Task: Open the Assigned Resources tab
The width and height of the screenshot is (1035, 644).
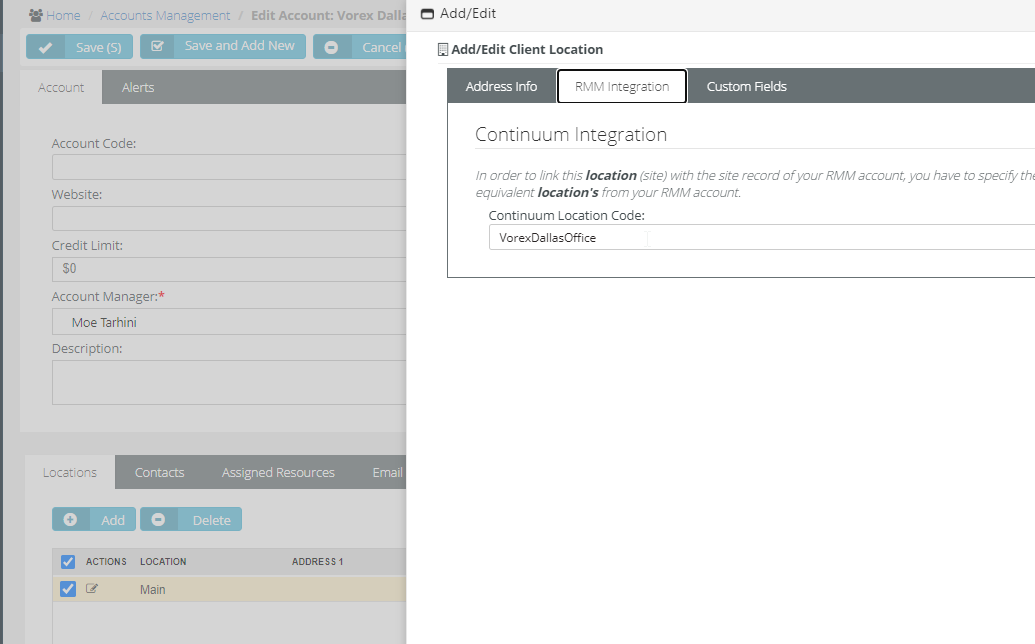Action: coord(278,472)
